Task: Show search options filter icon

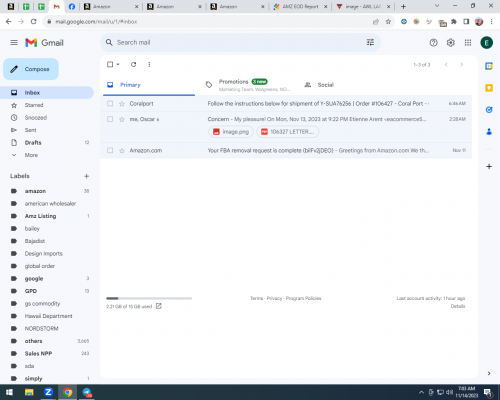Action: click(x=370, y=42)
